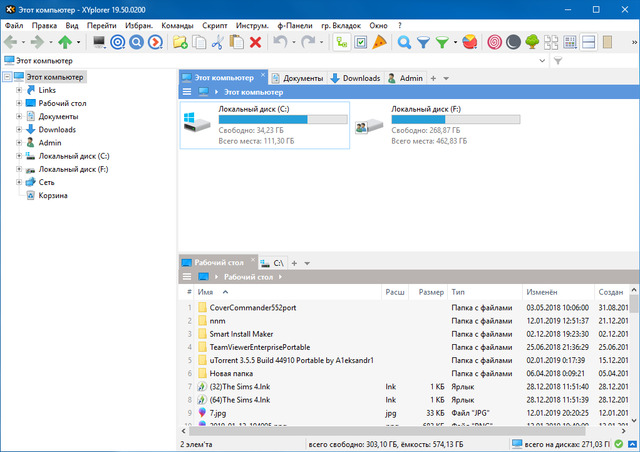The width and height of the screenshot is (640, 452).
Task: Click the green Up folder arrow
Action: 64,42
